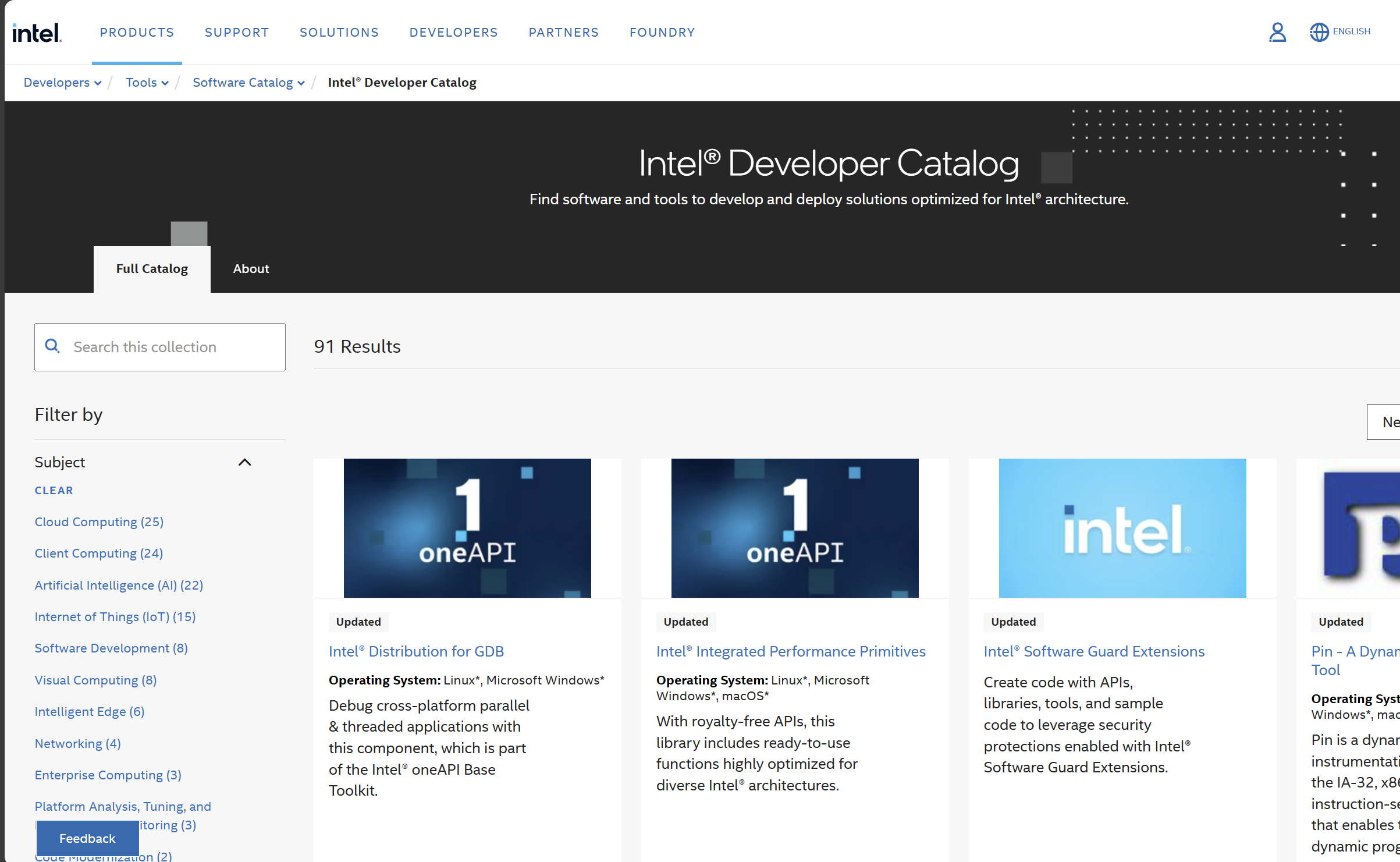1400x862 pixels.
Task: Open the user account profile icon
Action: tap(1277, 33)
